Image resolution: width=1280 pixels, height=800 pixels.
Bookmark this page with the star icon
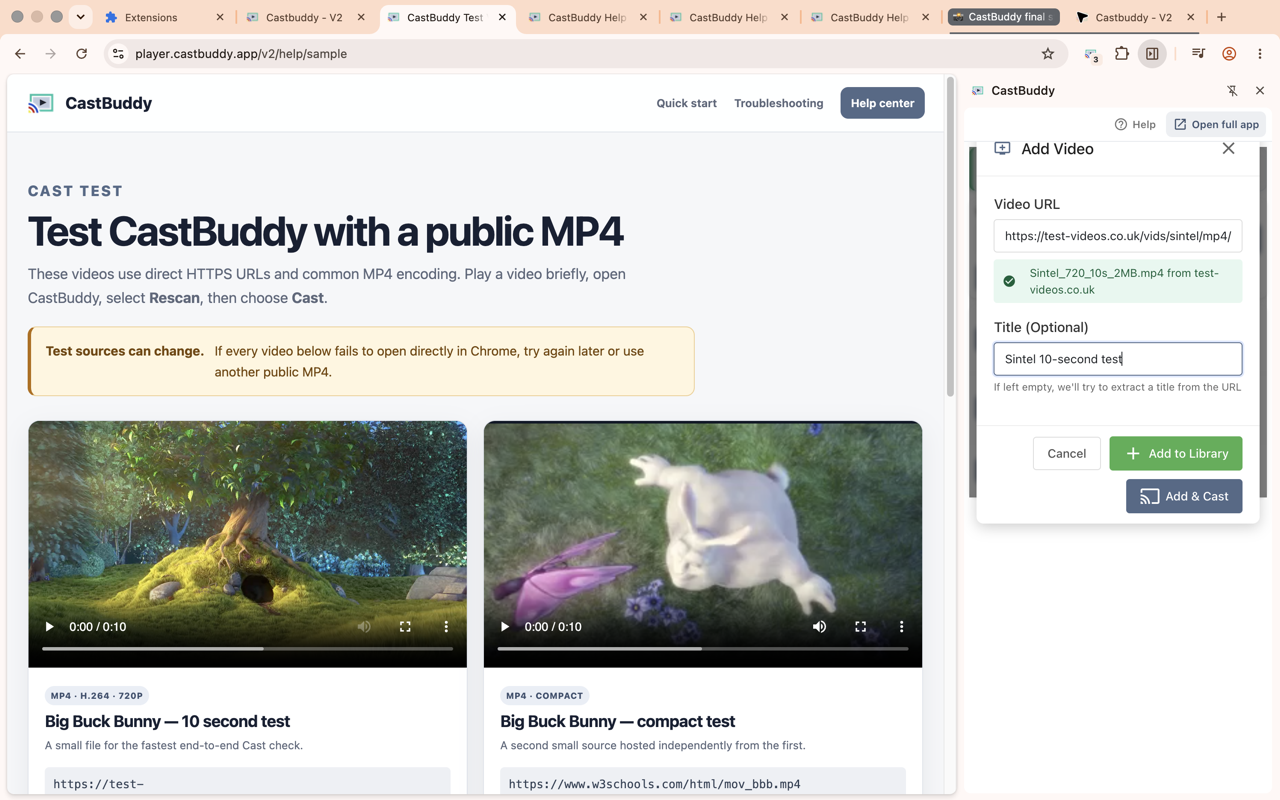pyautogui.click(x=1048, y=54)
